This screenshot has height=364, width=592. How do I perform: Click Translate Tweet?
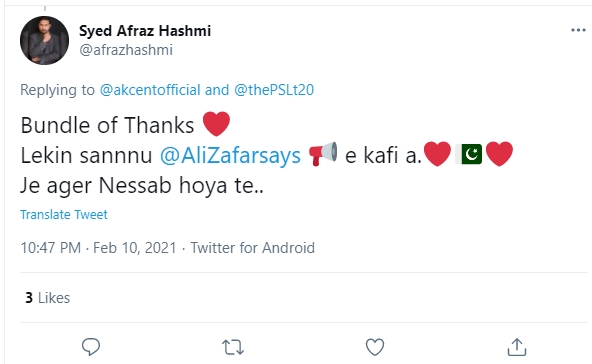pyautogui.click(x=64, y=214)
